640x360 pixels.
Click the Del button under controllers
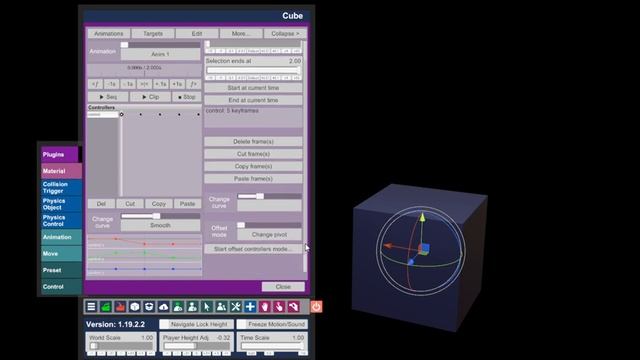point(101,204)
